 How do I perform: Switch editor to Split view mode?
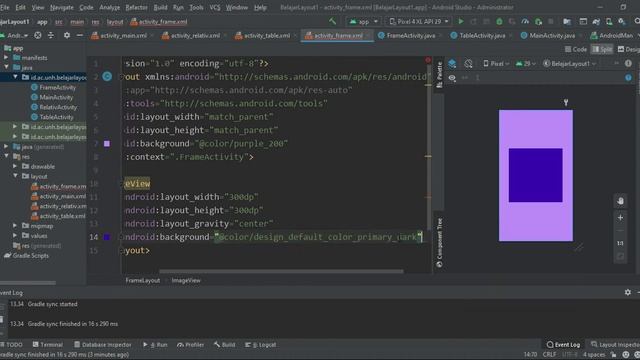point(602,49)
